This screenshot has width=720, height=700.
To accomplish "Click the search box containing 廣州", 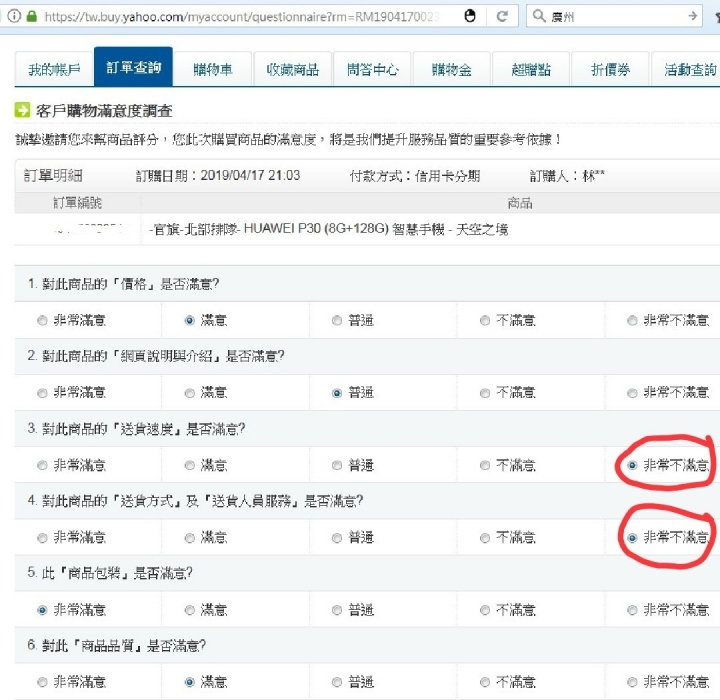I will pos(614,17).
